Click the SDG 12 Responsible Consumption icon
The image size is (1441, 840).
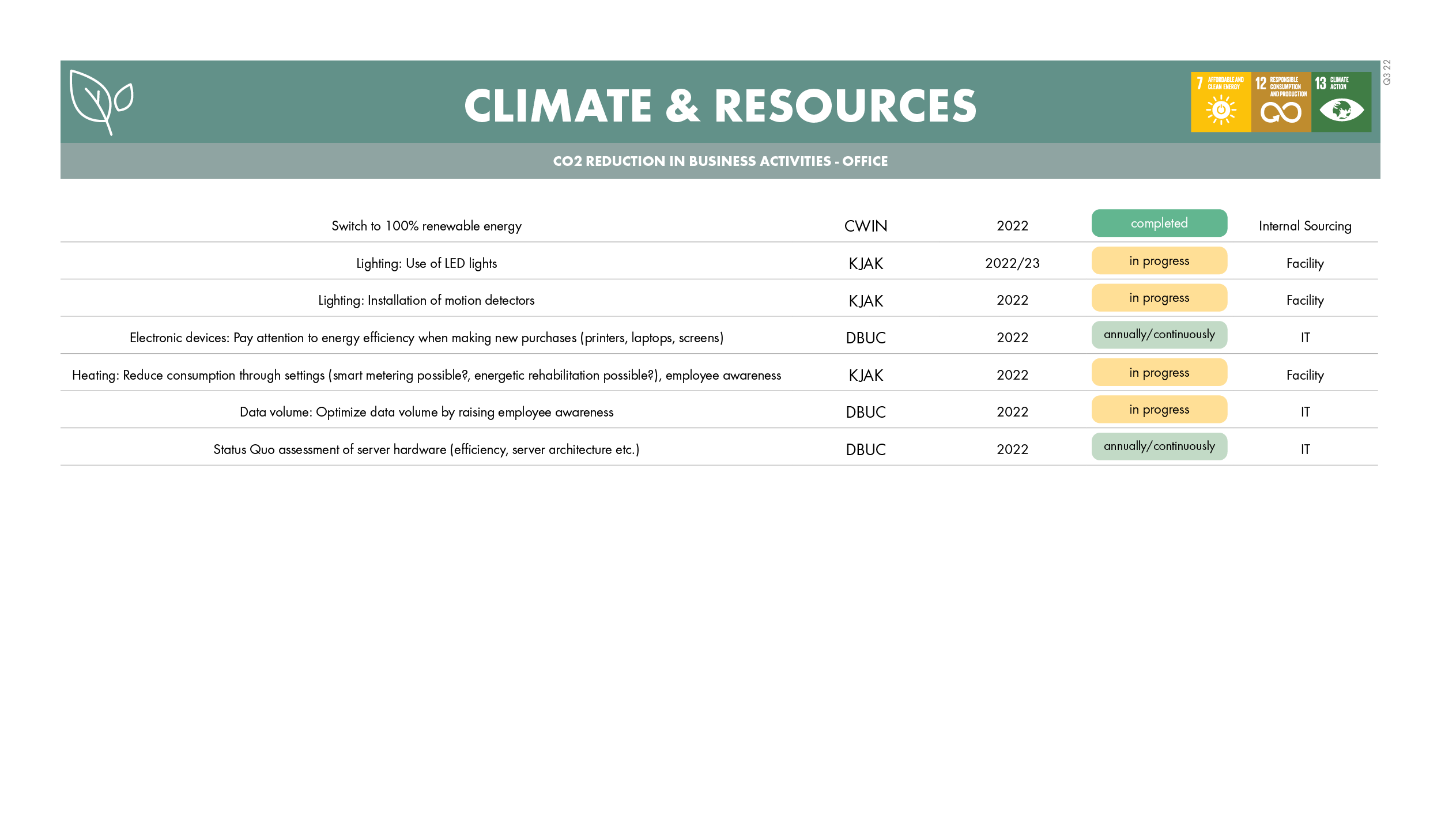click(1281, 102)
